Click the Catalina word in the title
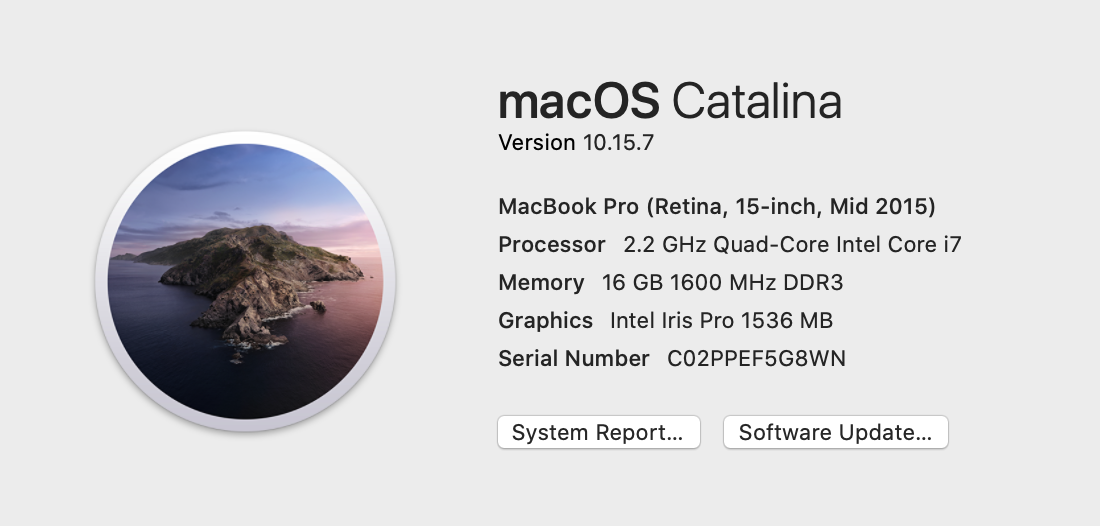The width and height of the screenshot is (1100, 526). pos(756,102)
